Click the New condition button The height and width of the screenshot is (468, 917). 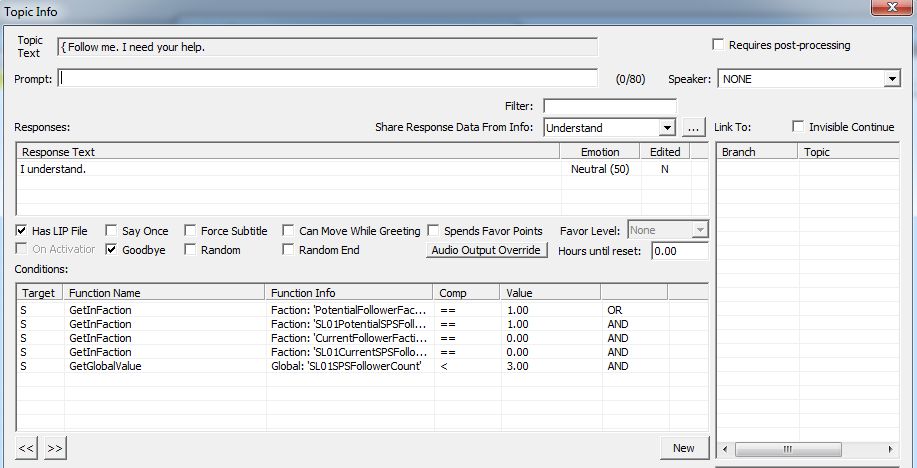(684, 448)
